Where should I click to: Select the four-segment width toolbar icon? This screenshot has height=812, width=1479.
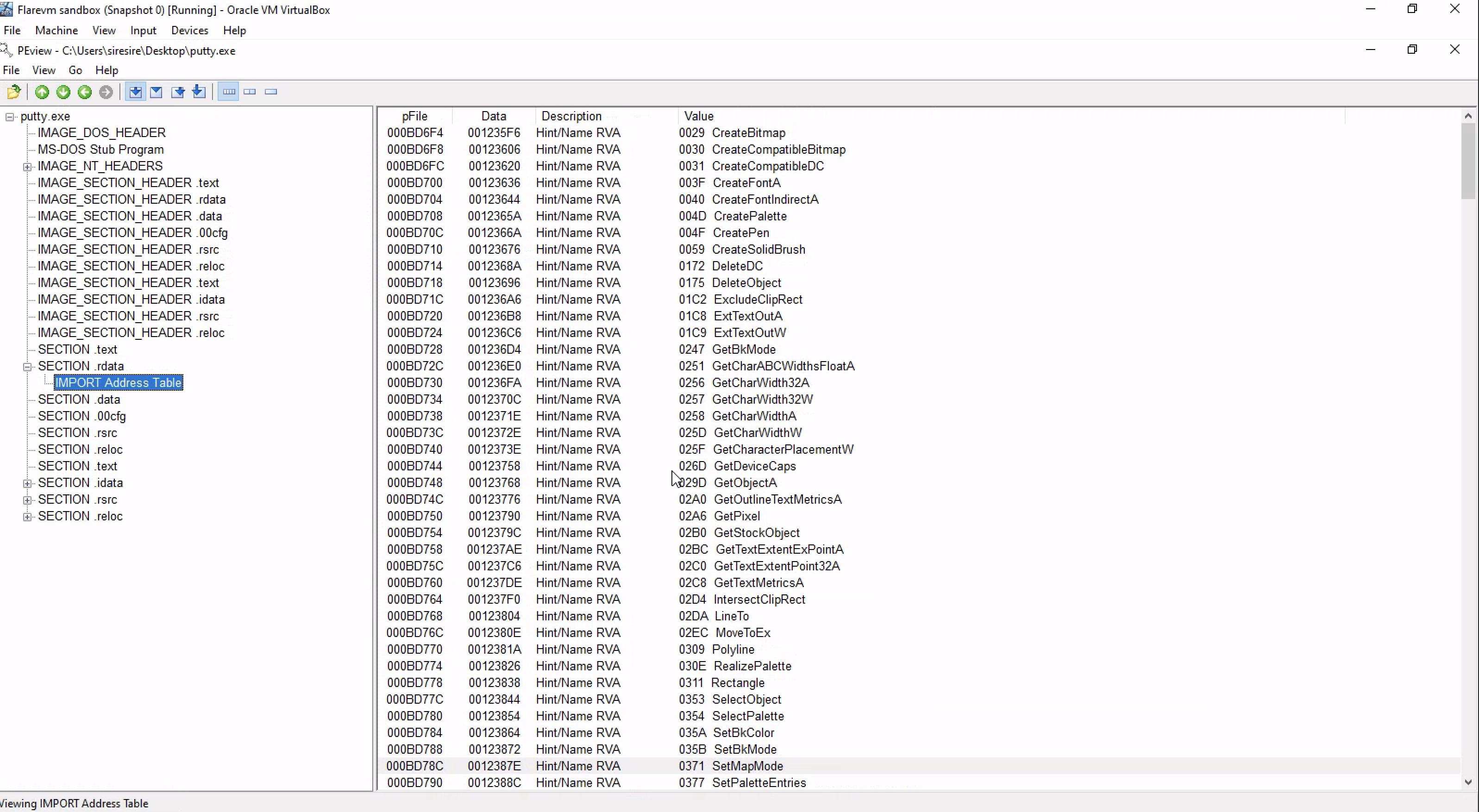(228, 92)
